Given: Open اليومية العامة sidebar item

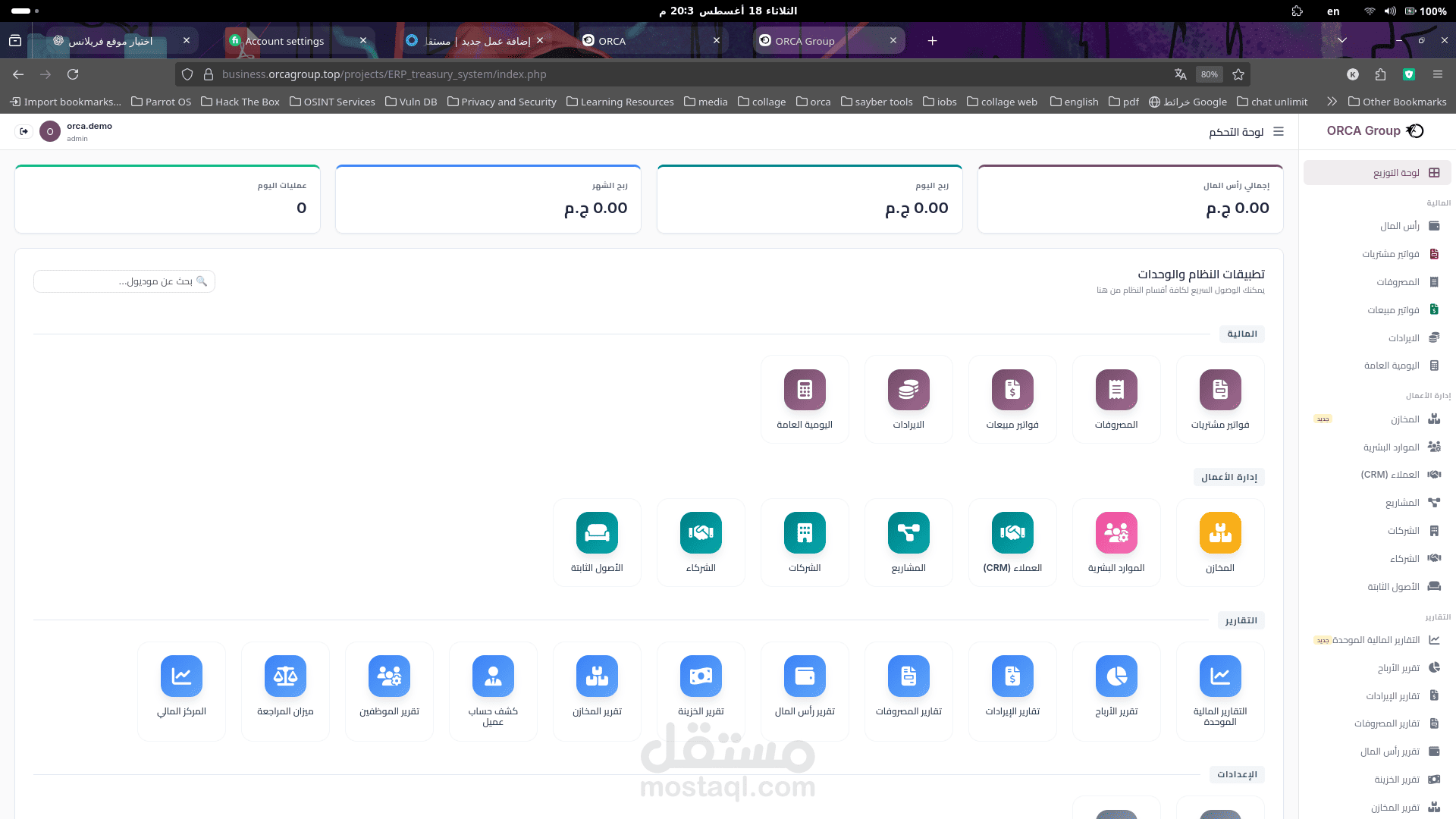Looking at the screenshot, I should (1377, 366).
